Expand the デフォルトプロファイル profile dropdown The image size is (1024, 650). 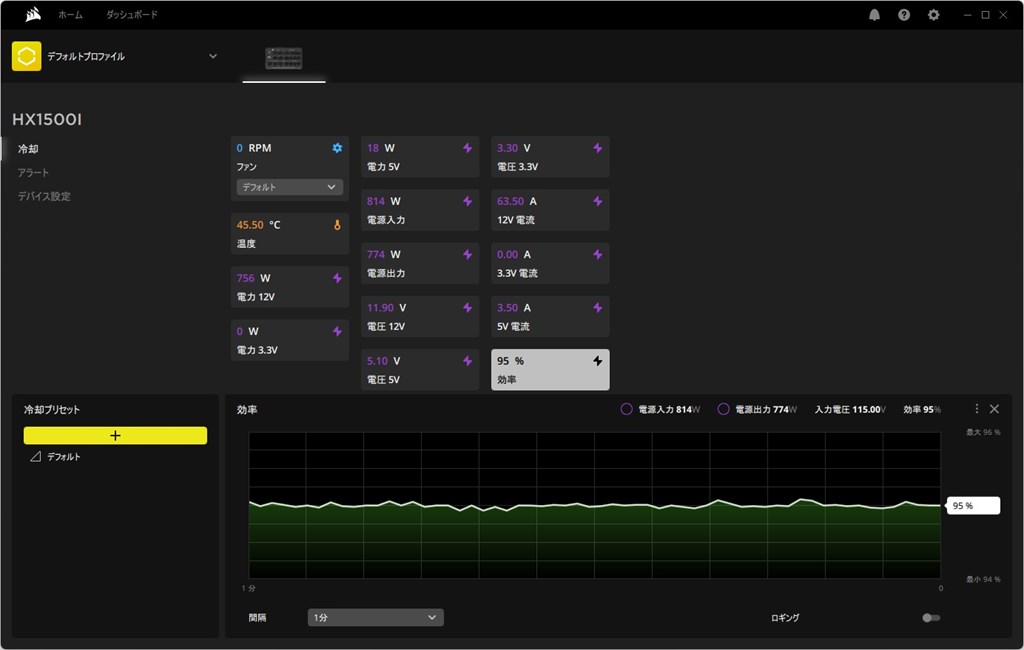tap(213, 56)
